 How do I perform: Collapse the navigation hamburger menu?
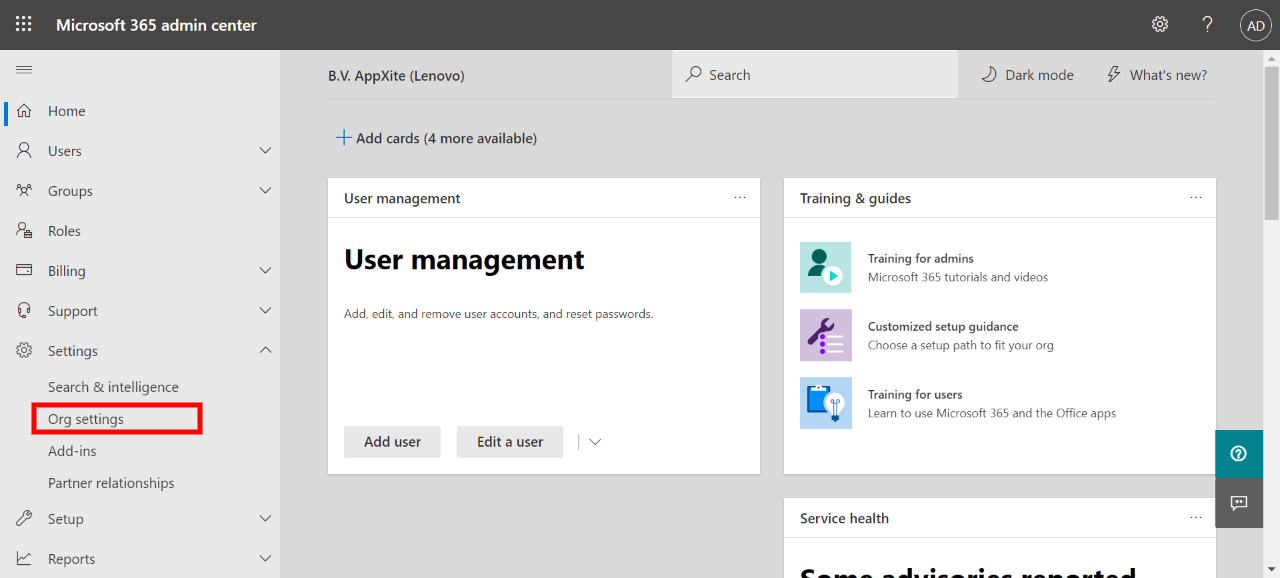click(x=24, y=69)
